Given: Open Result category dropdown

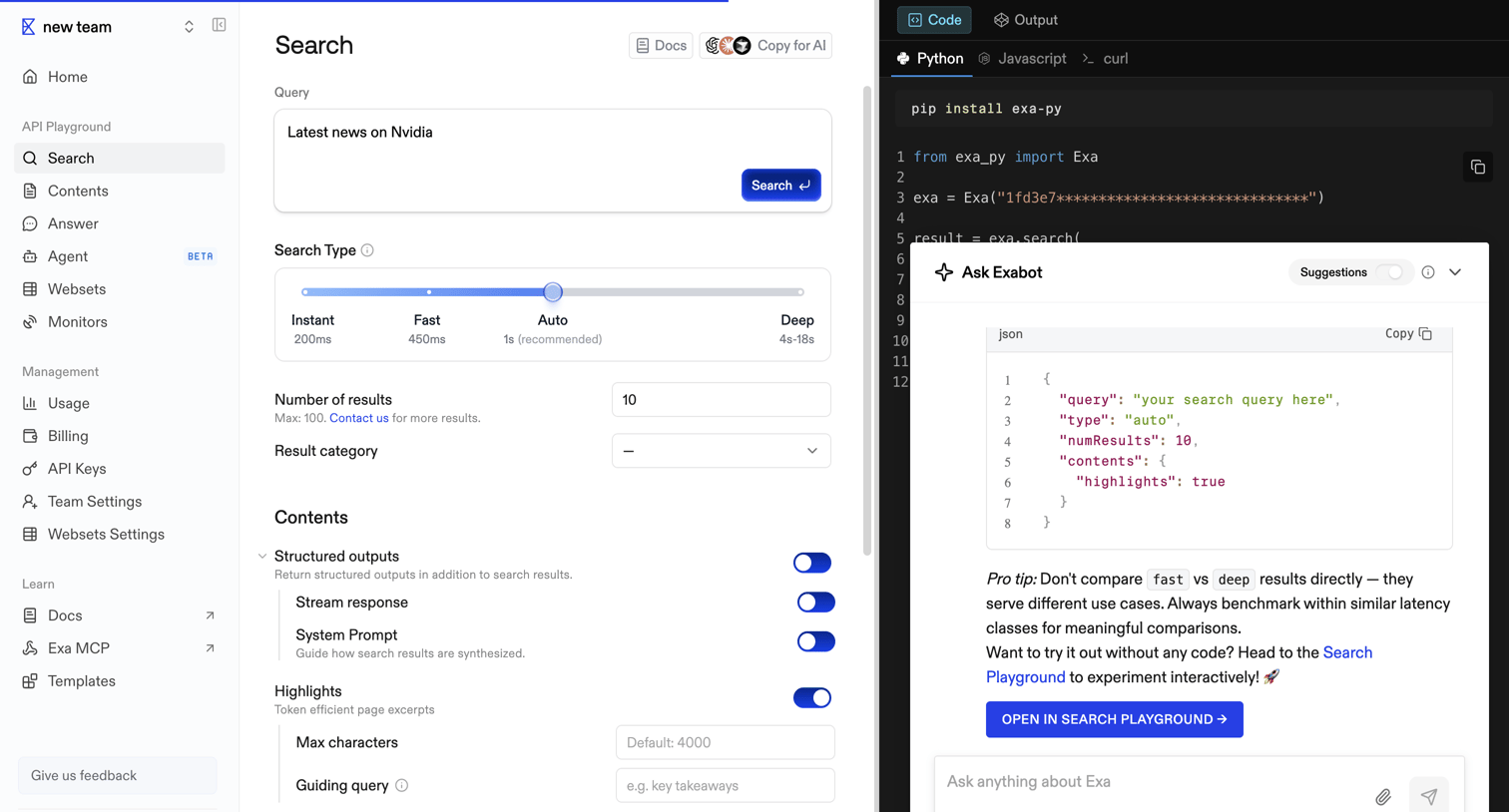Looking at the screenshot, I should [x=722, y=451].
